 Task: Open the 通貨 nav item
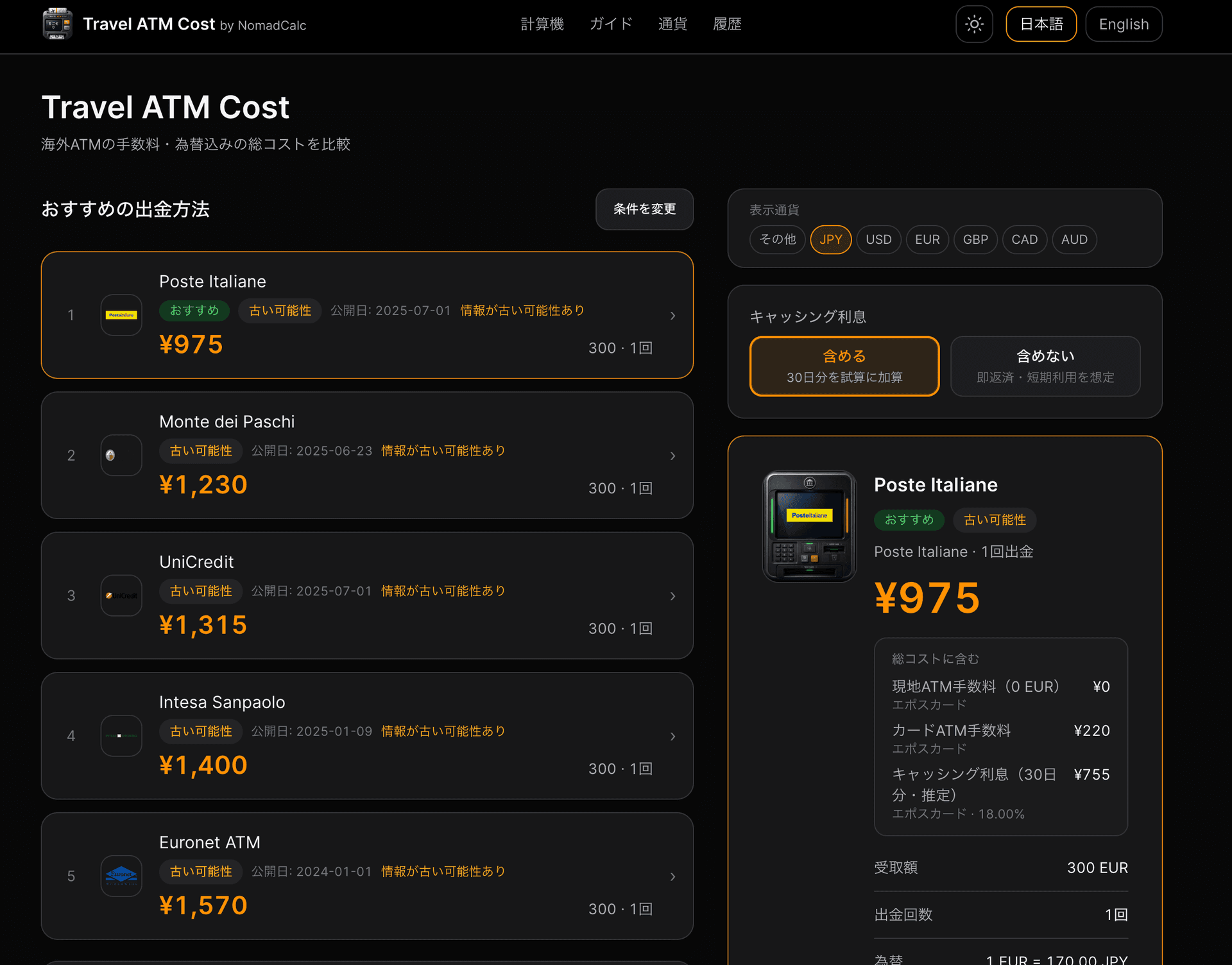(x=672, y=24)
